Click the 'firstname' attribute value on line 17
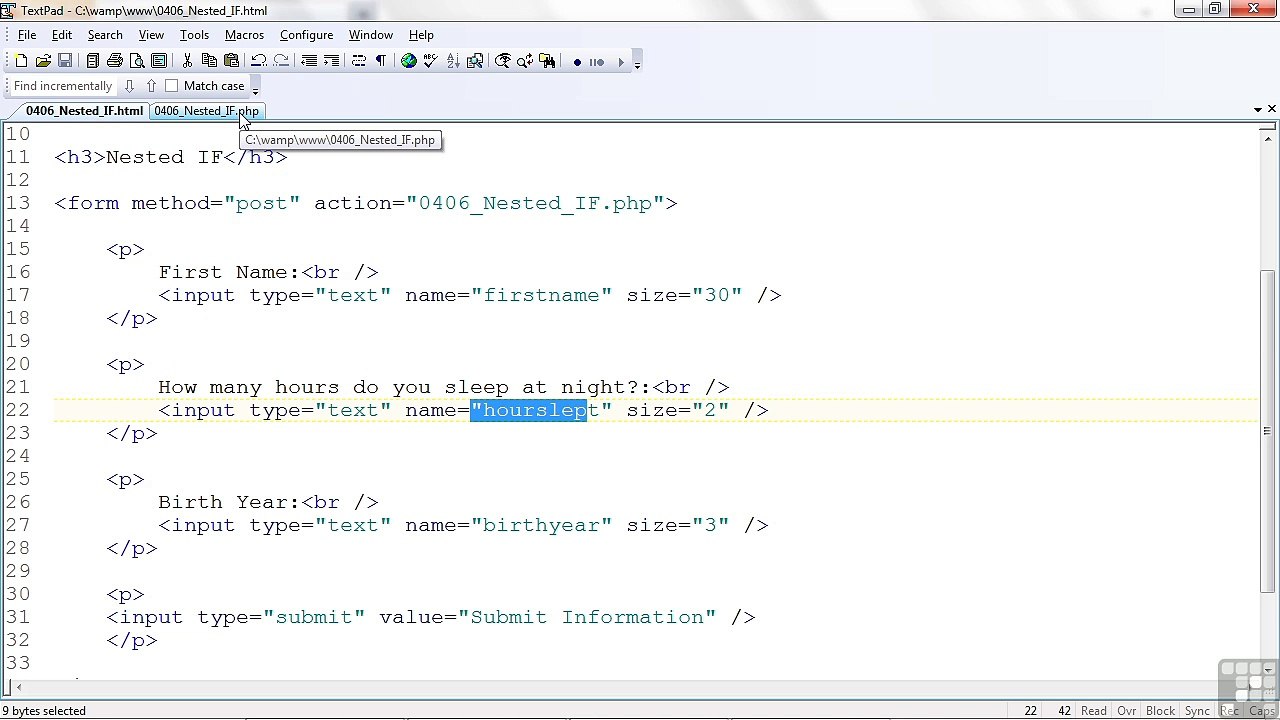Viewport: 1280px width, 720px height. [x=541, y=295]
